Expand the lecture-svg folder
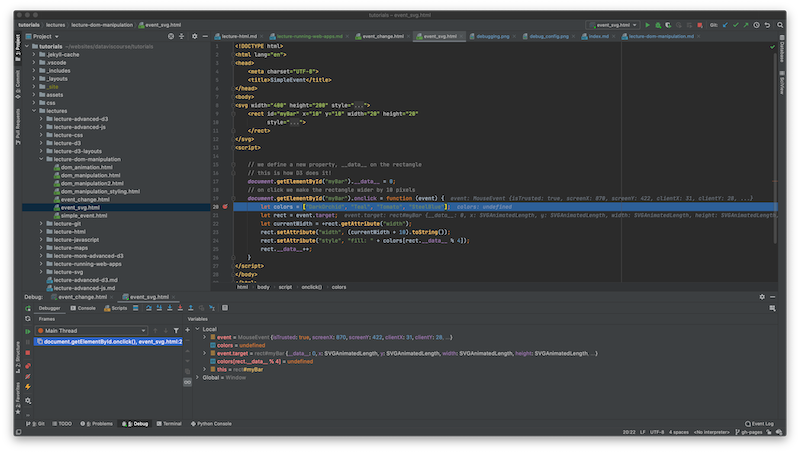The width and height of the screenshot is (800, 453). (x=41, y=272)
